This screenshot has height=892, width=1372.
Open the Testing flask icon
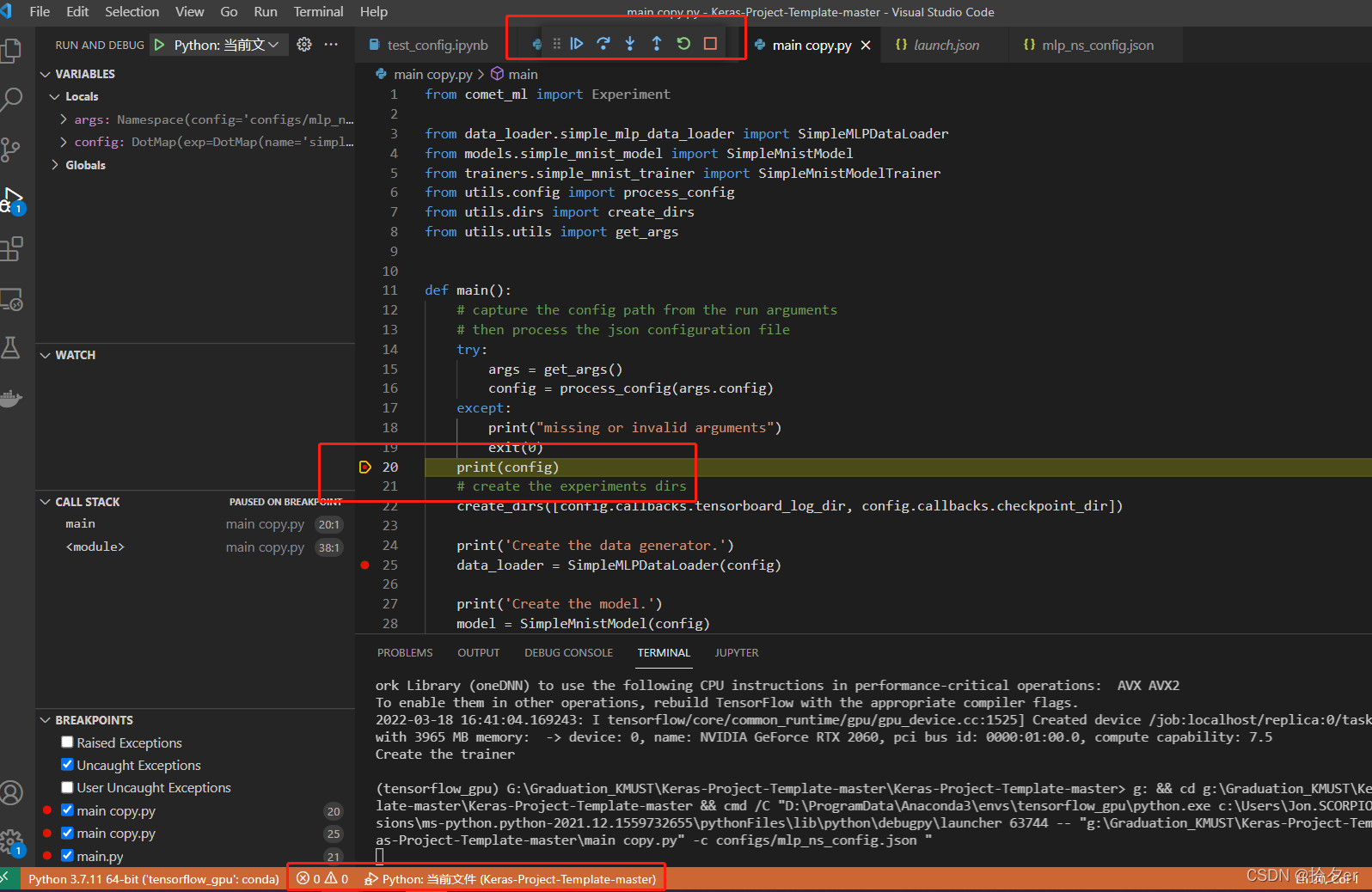coord(11,348)
